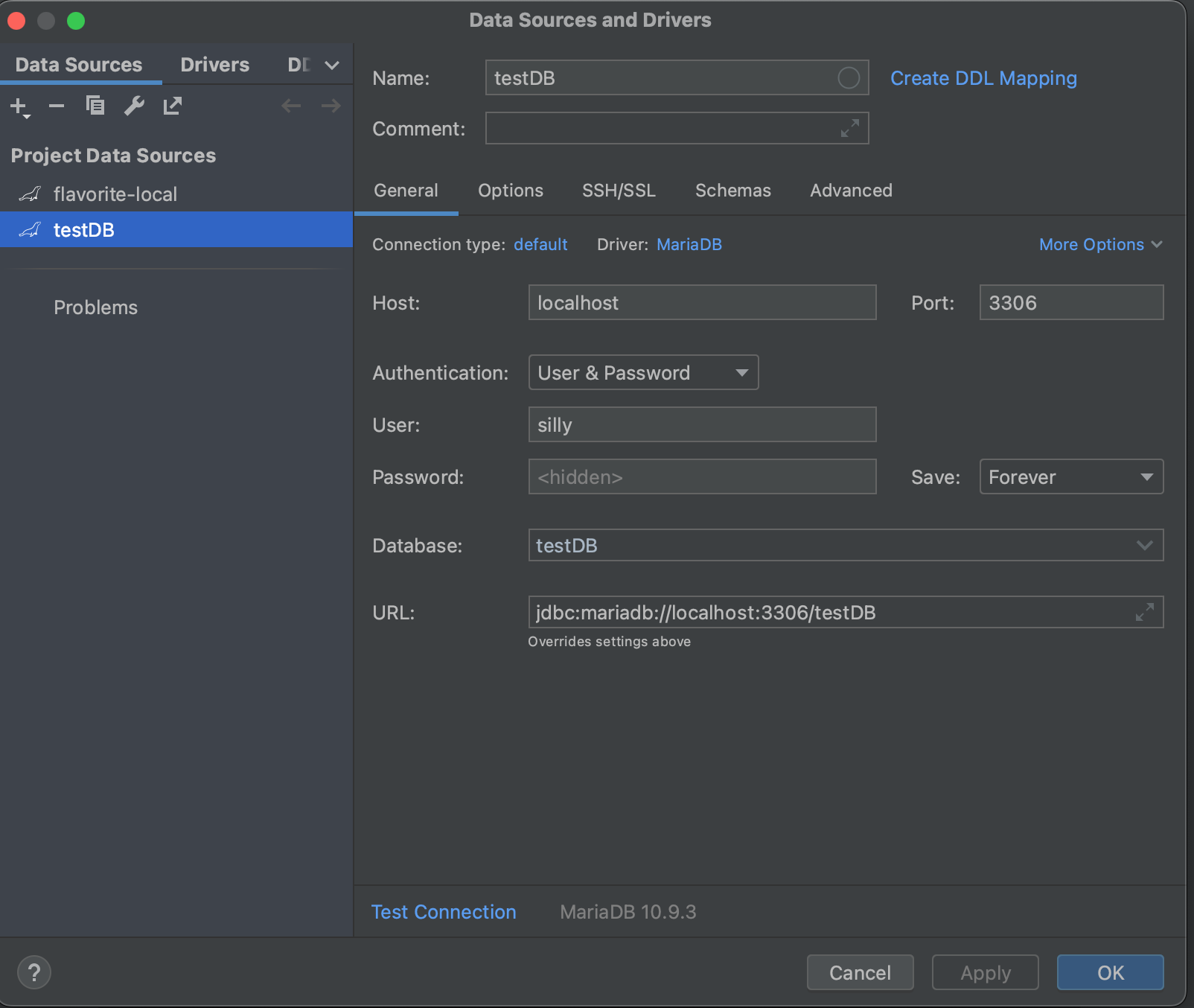Switch to the Drivers tab
1194x1008 pixels.
click(x=215, y=65)
